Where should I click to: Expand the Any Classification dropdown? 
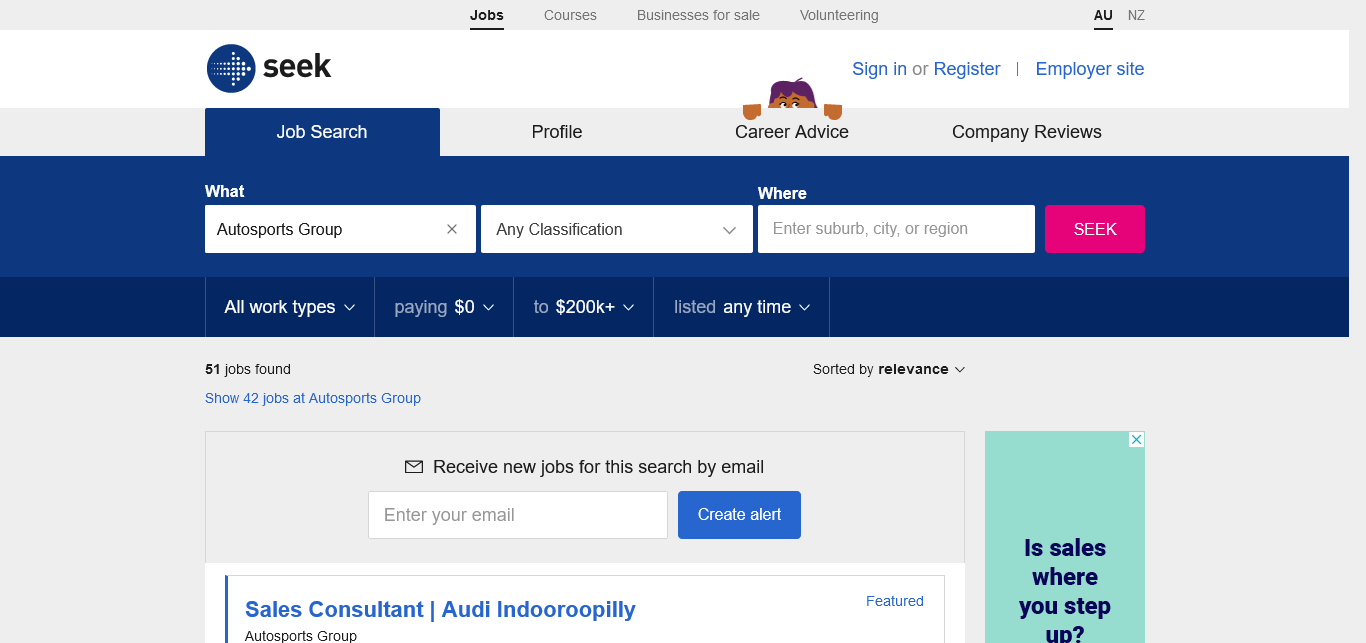(x=616, y=229)
